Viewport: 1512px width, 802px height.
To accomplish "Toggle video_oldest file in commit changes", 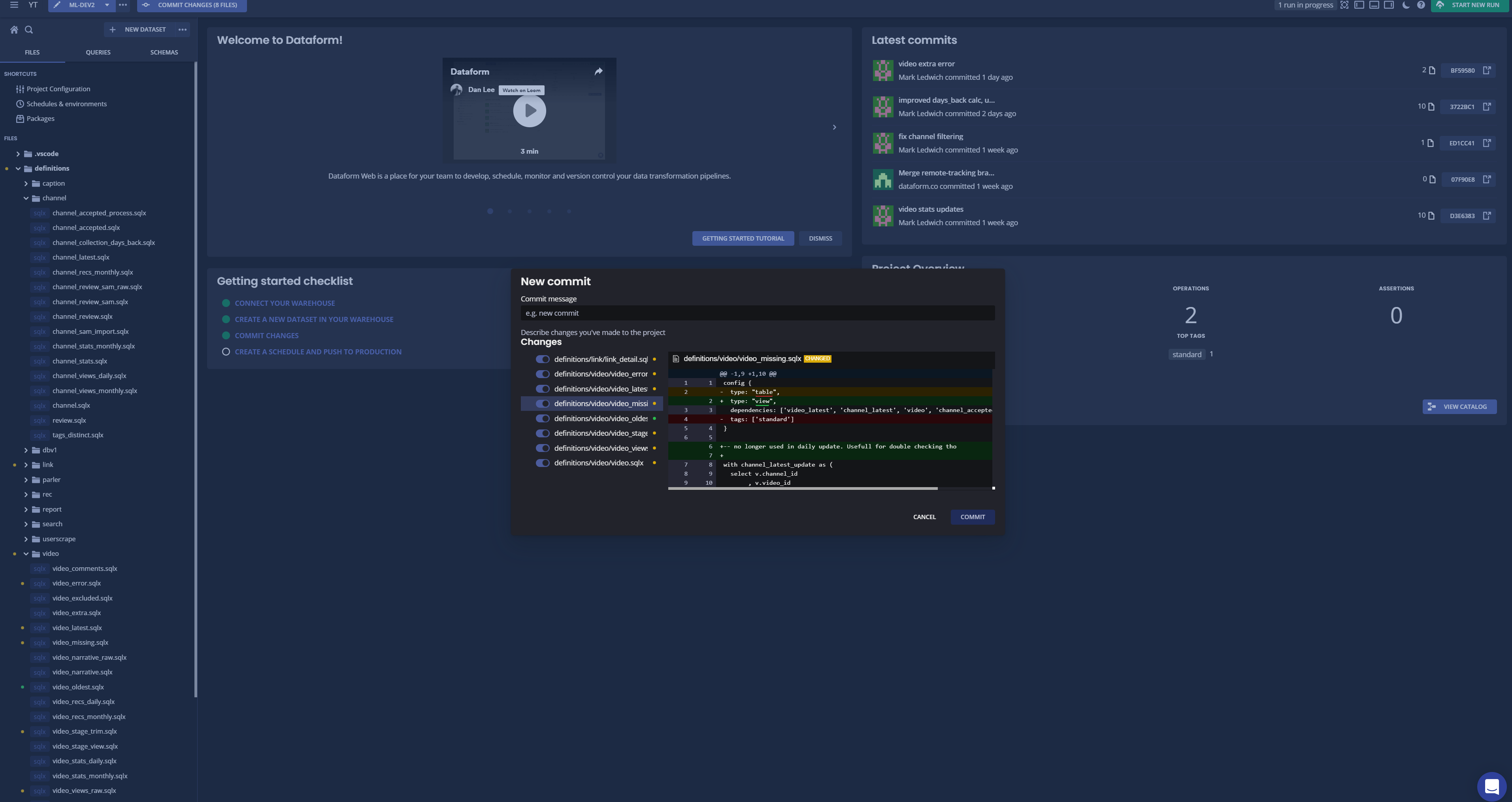I will (542, 419).
